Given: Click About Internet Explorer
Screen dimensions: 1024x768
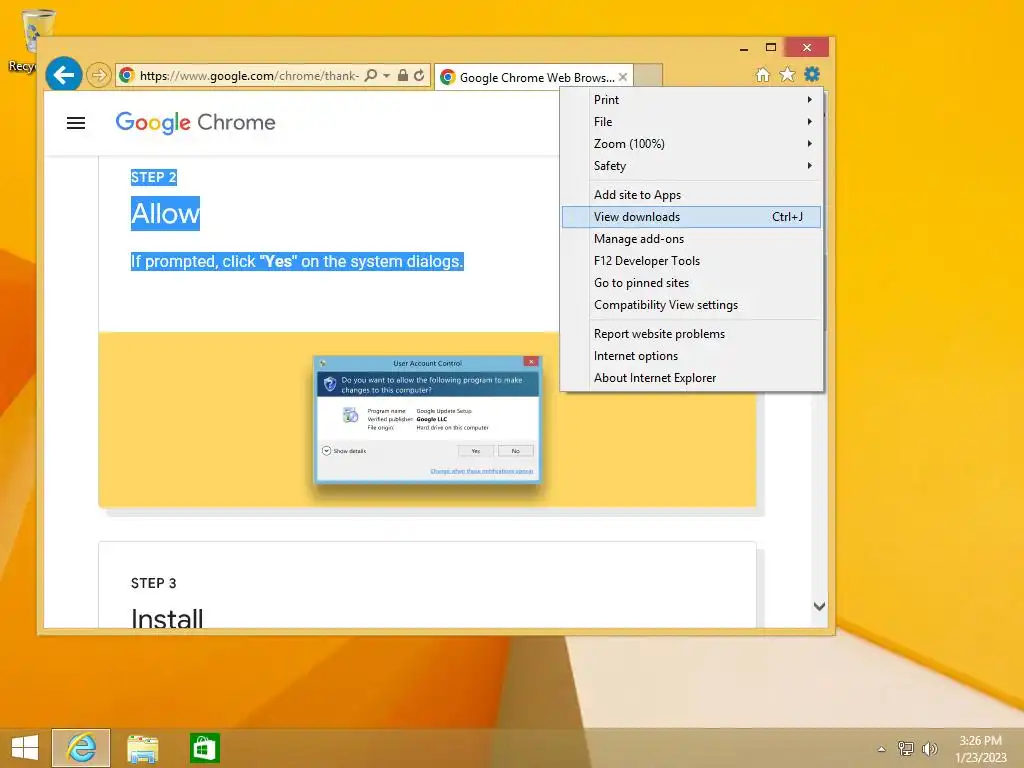Looking at the screenshot, I should 691,378.
